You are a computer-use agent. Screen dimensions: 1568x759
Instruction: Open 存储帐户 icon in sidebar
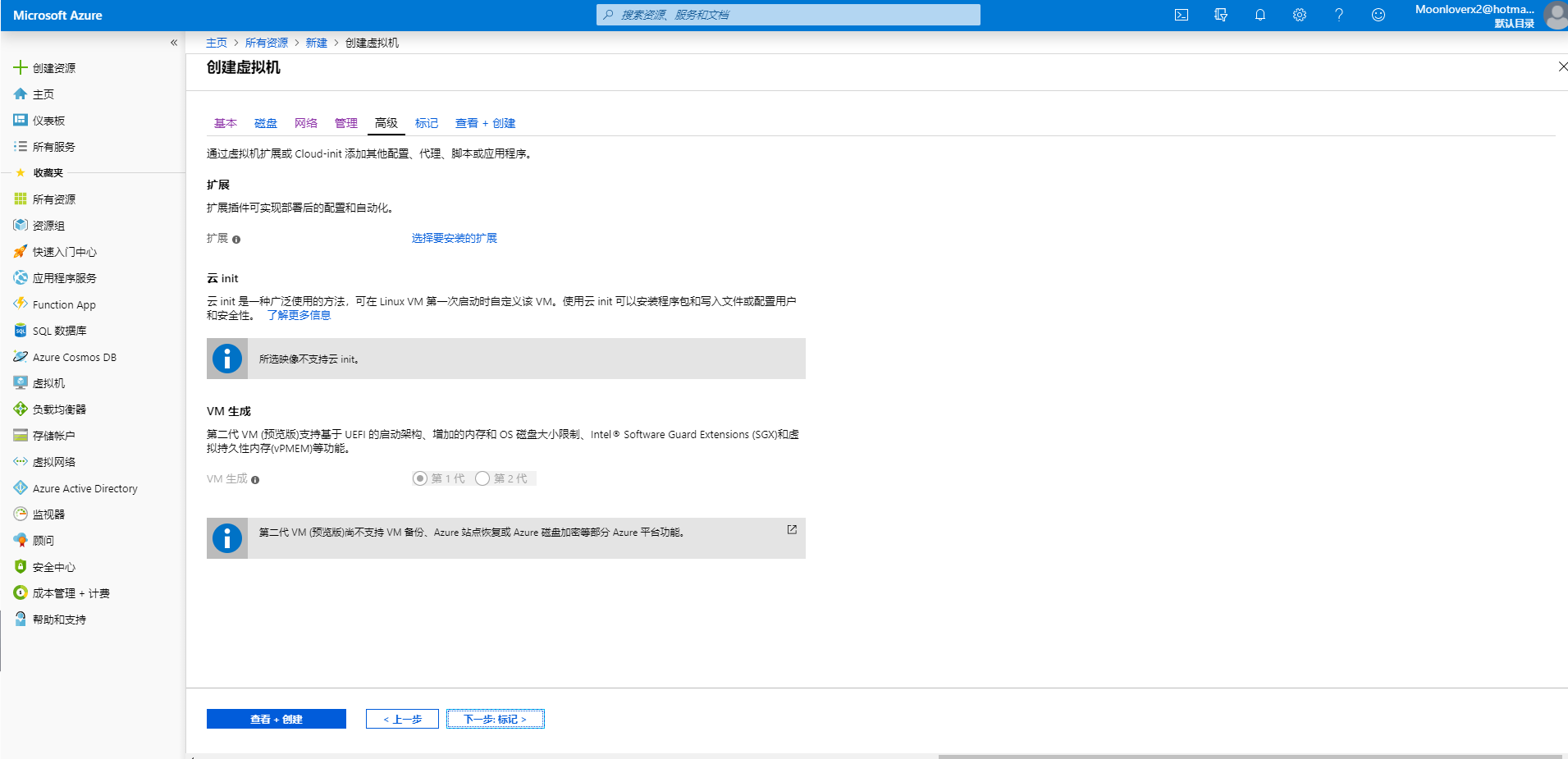(21, 435)
